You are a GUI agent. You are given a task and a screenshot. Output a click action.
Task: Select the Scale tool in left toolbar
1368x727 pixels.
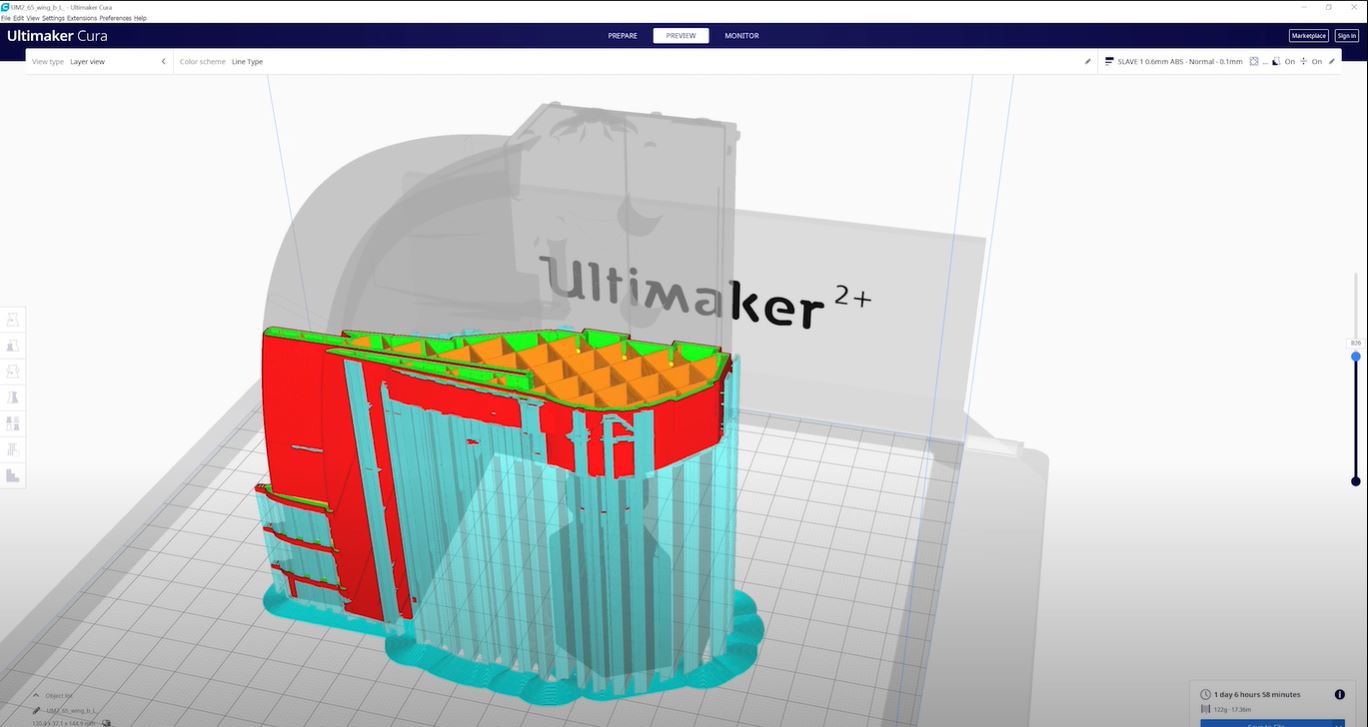(x=13, y=345)
